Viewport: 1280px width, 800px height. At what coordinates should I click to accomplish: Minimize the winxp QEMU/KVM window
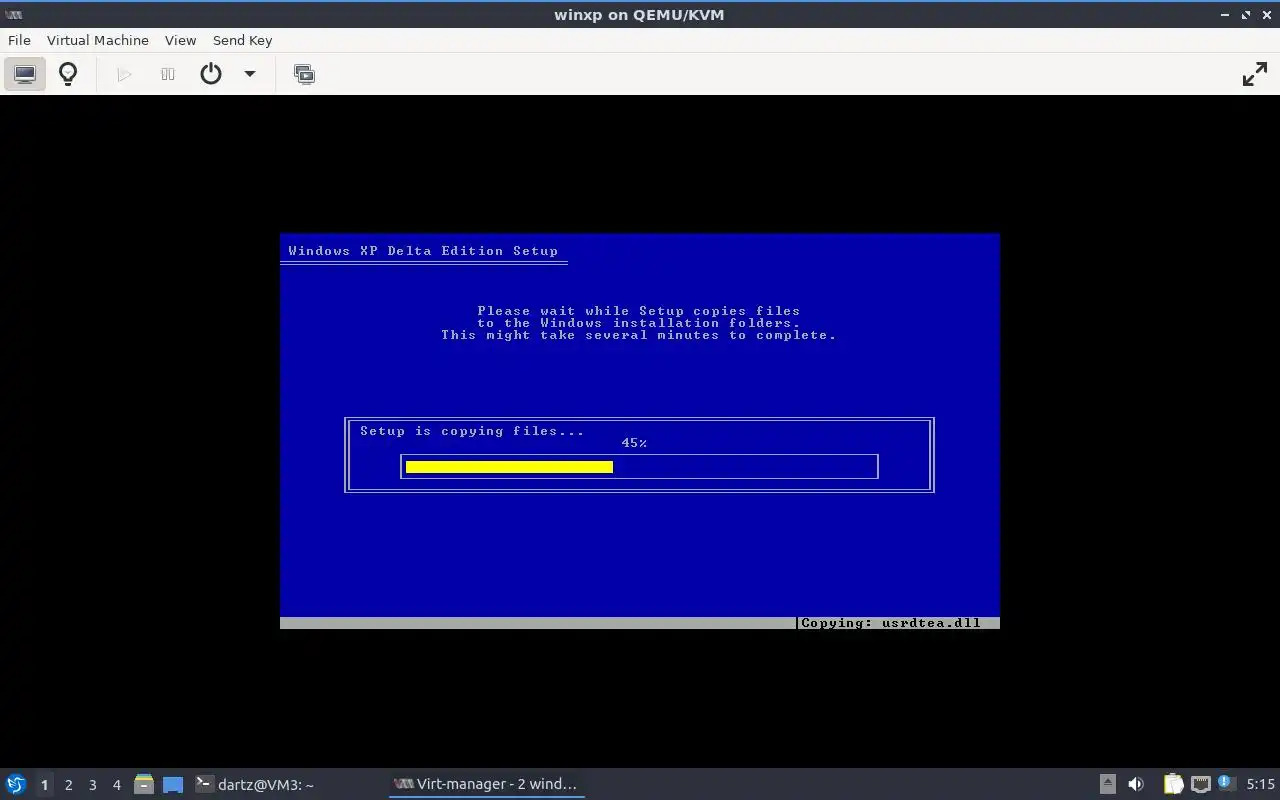(x=1225, y=15)
